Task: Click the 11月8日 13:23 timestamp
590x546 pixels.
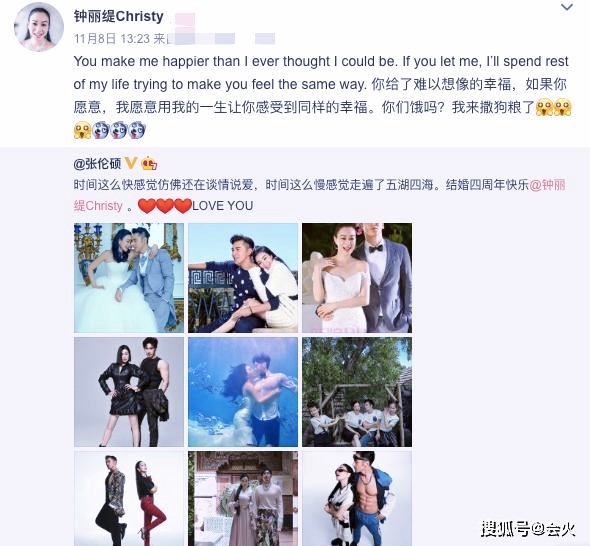Action: [x=112, y=39]
